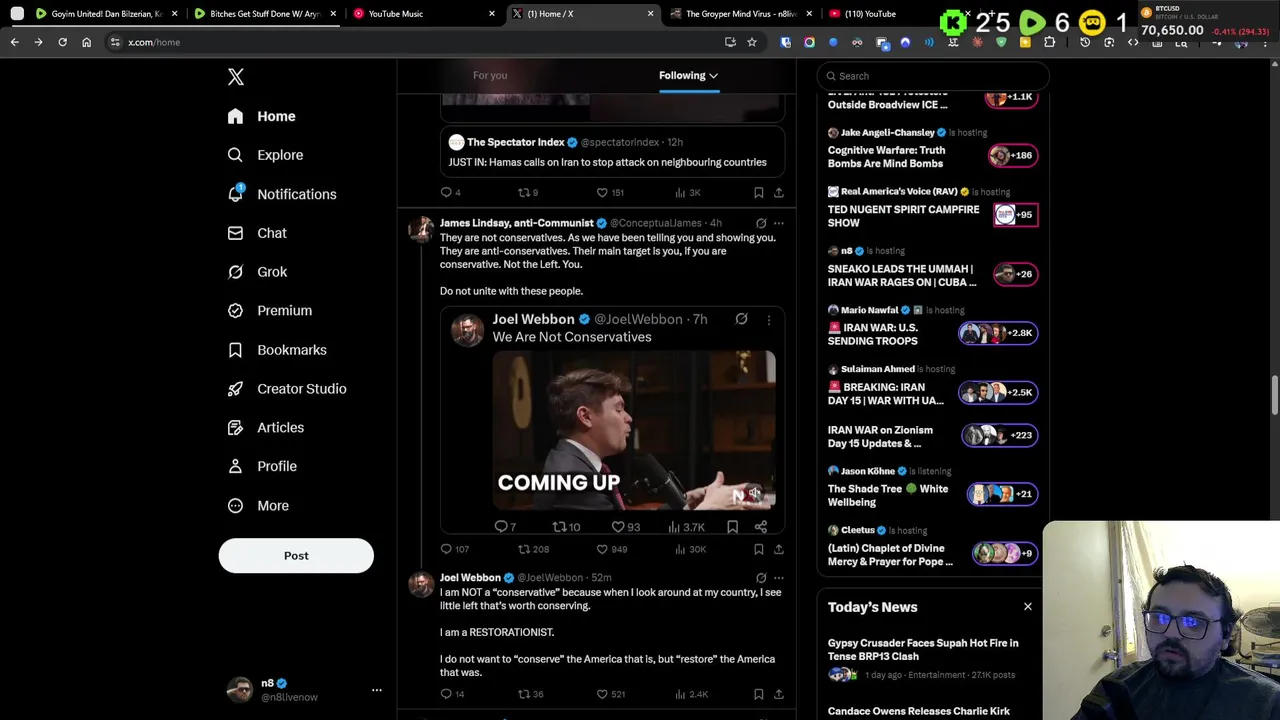
Task: Click the Profile person icon
Action: 235,466
